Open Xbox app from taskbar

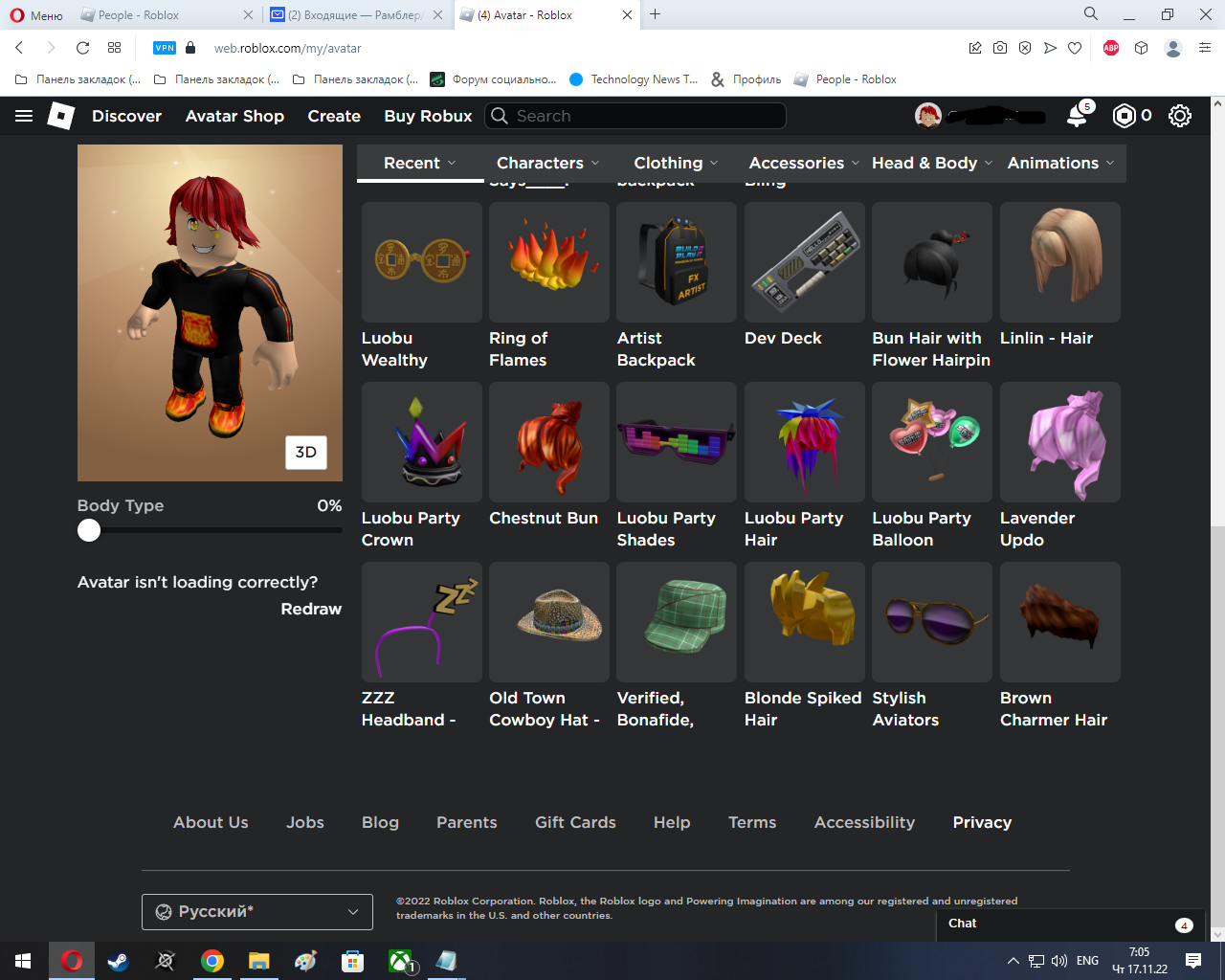(x=400, y=961)
